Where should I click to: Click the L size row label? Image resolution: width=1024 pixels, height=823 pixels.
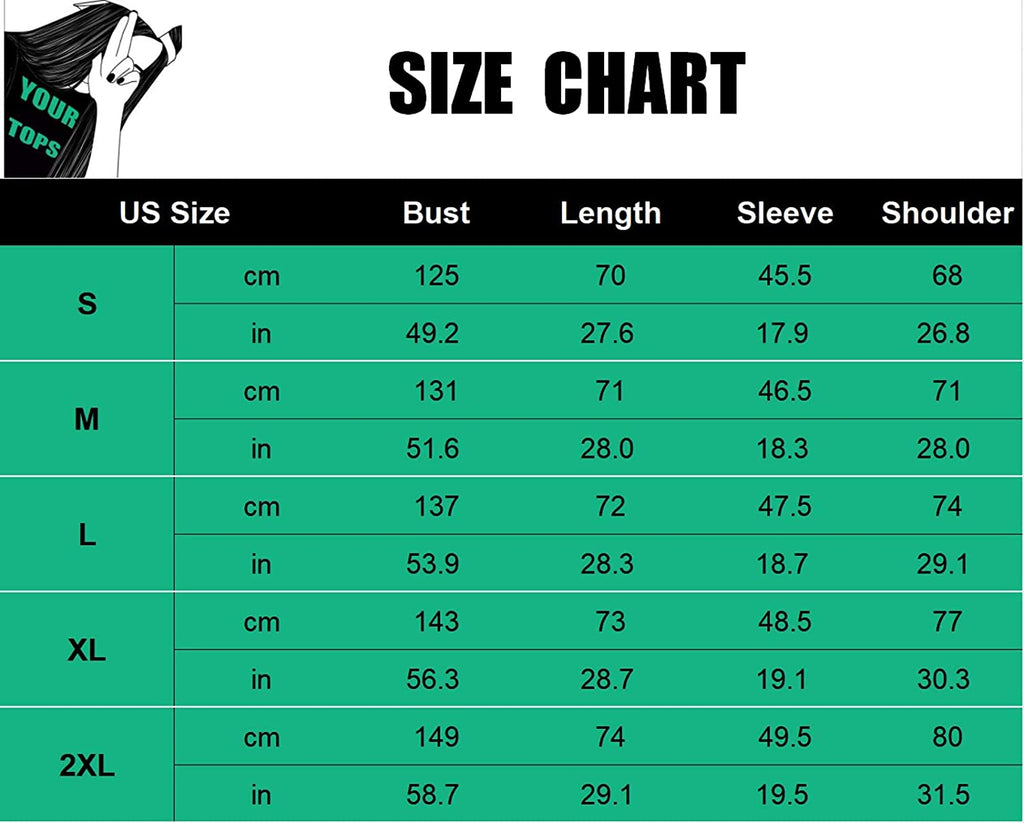point(87,535)
